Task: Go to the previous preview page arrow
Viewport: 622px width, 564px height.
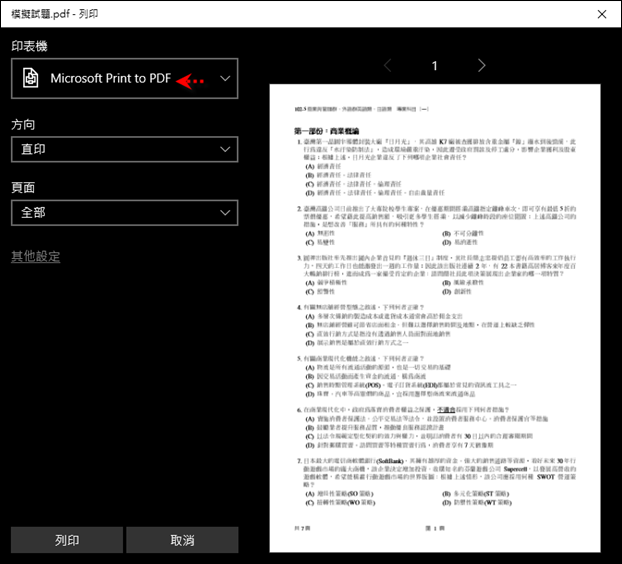Action: [x=388, y=65]
